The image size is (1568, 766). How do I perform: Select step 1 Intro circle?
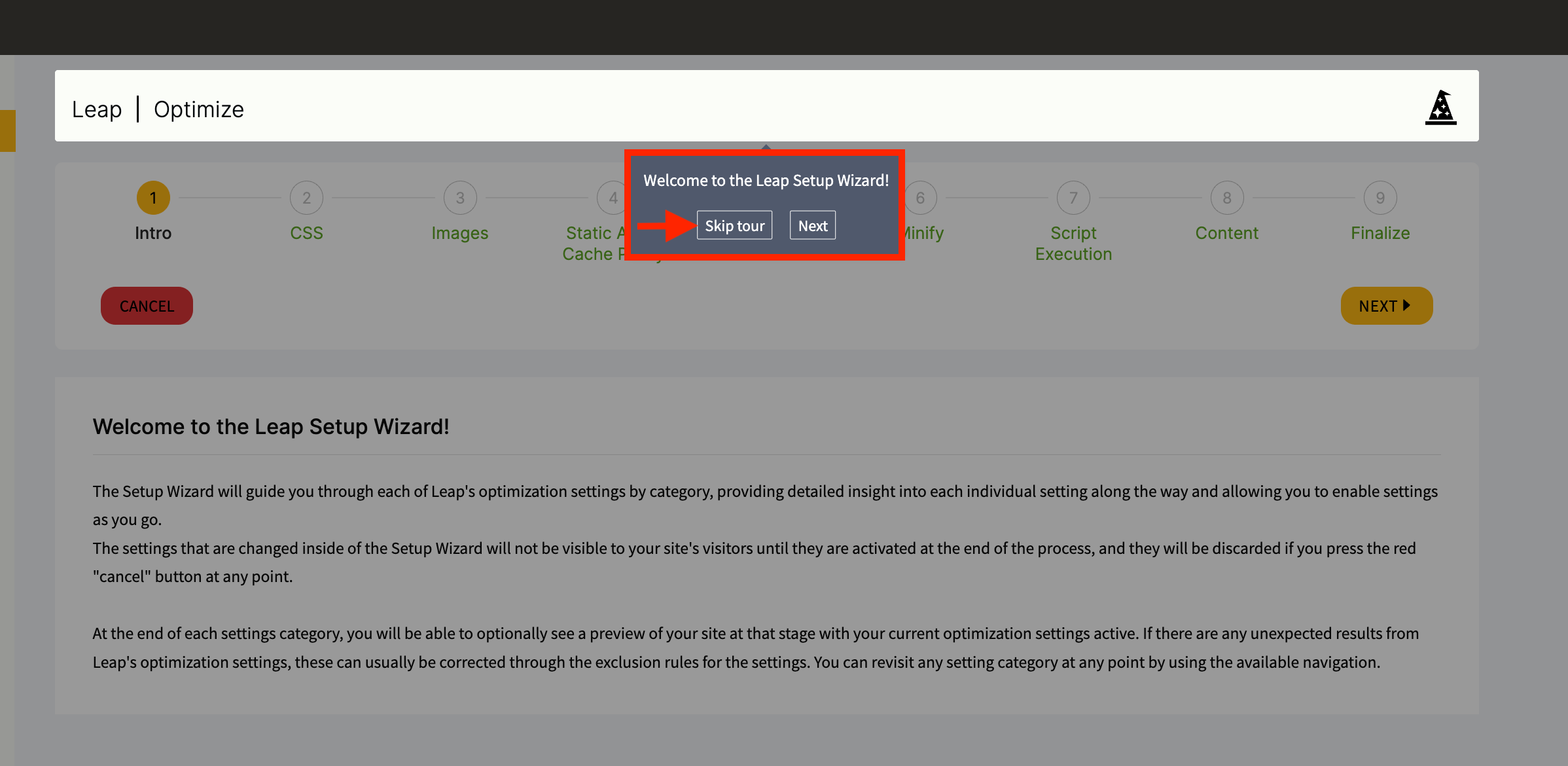(x=153, y=198)
